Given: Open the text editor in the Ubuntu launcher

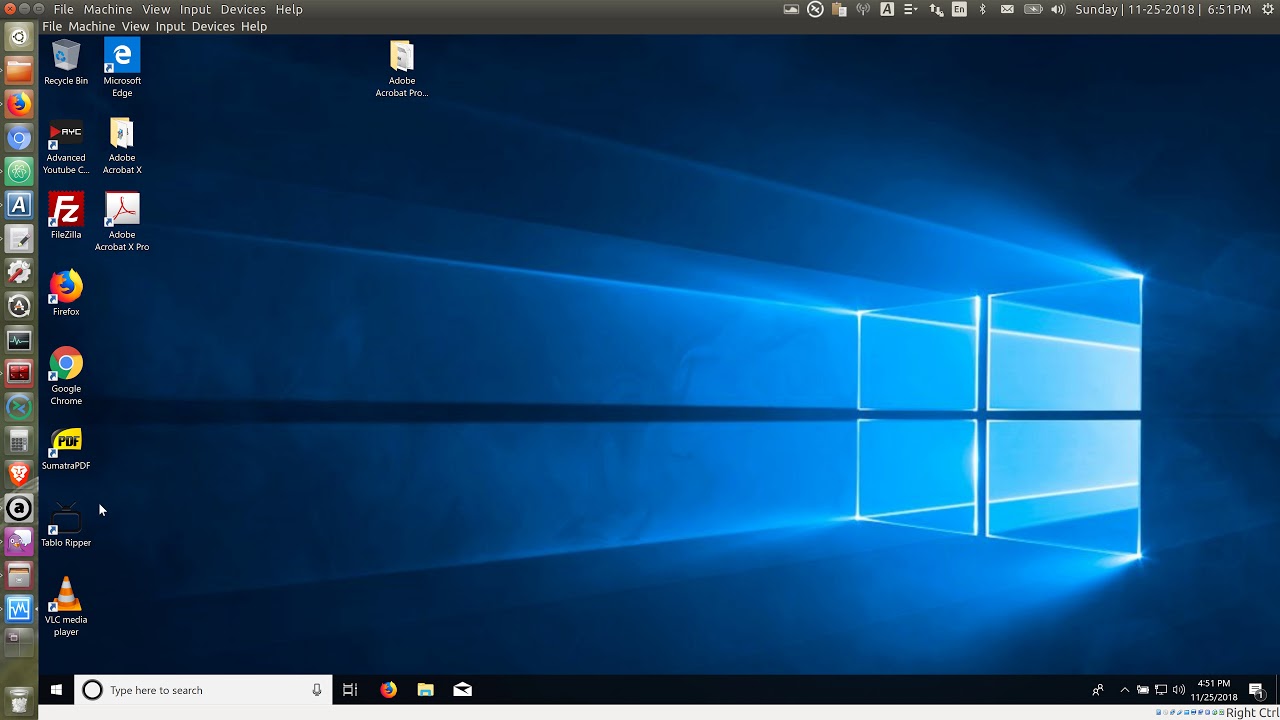Looking at the screenshot, I should 19,239.
